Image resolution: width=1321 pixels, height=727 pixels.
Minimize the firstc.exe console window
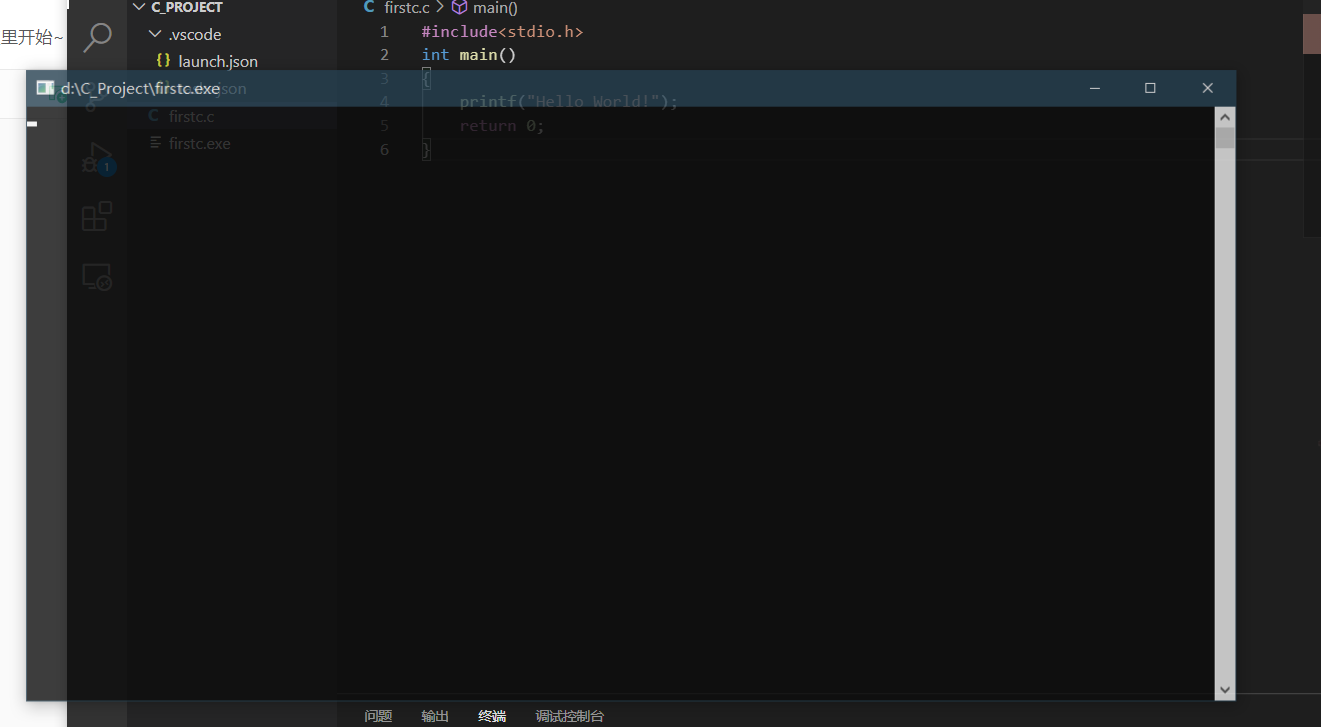click(1095, 88)
